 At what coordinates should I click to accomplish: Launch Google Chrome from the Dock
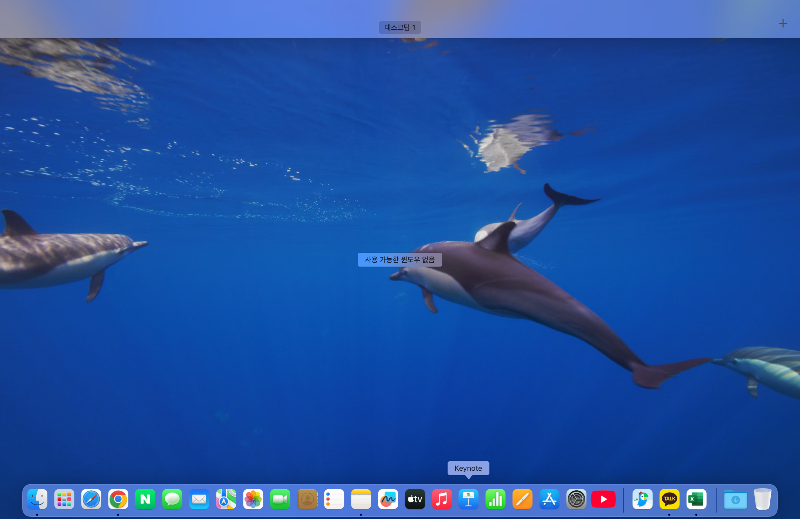[x=118, y=499]
